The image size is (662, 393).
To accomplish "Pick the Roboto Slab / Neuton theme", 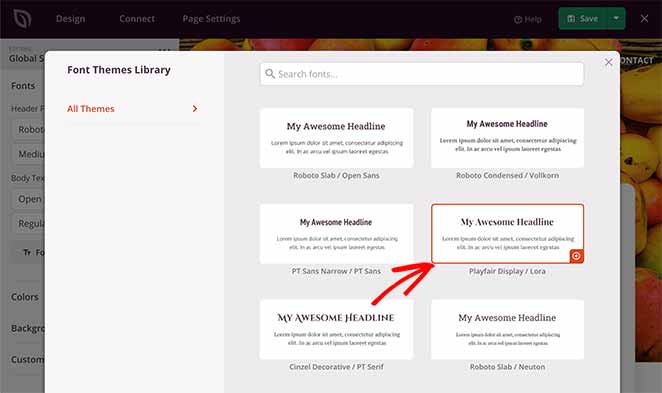I will [x=507, y=330].
